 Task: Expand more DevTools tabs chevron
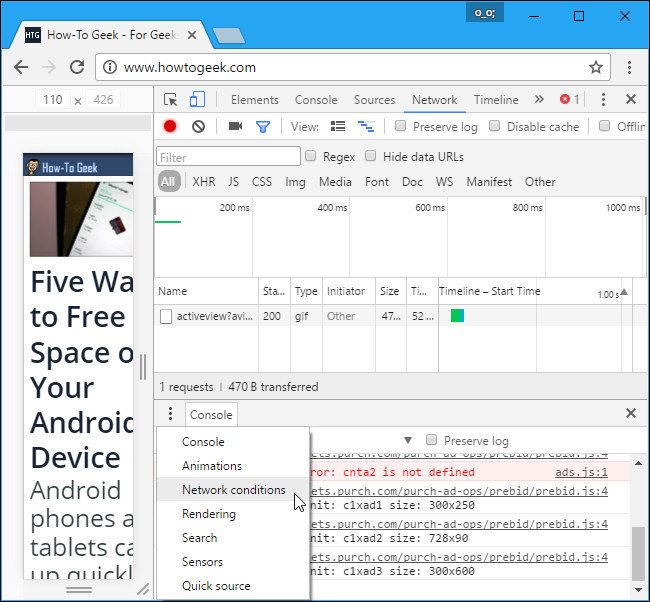(538, 99)
